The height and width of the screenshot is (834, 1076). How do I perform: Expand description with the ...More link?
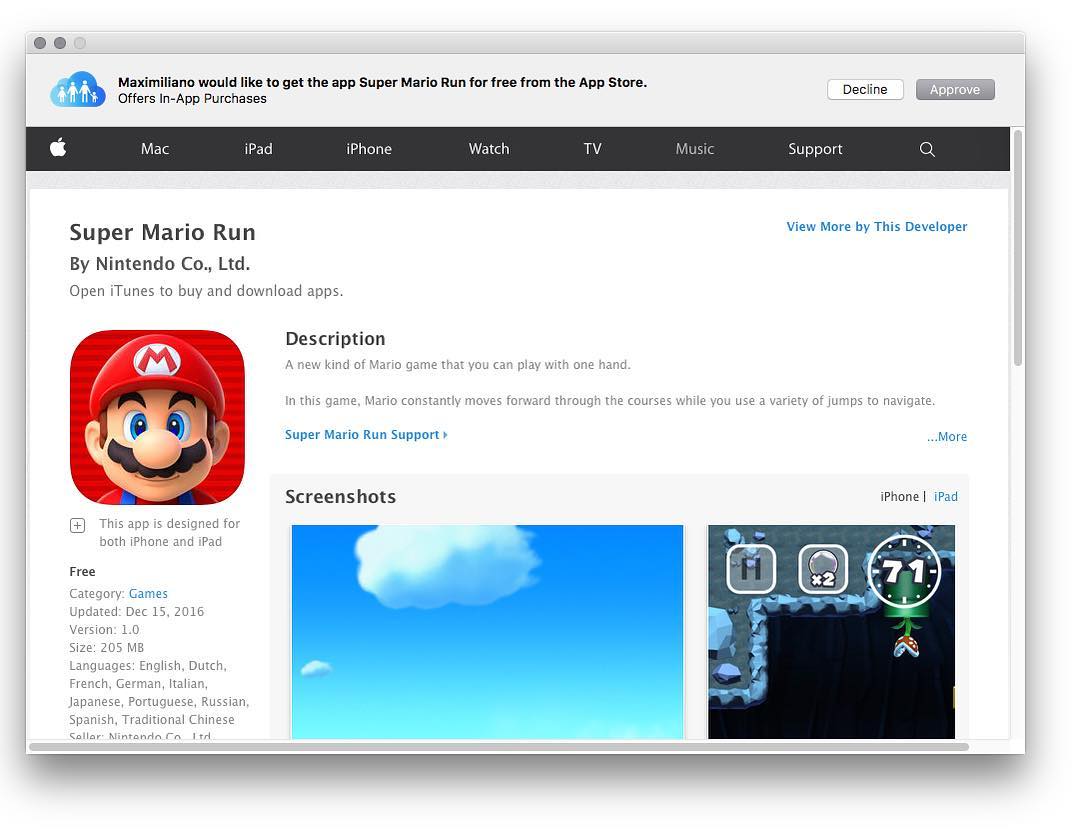[x=947, y=437]
